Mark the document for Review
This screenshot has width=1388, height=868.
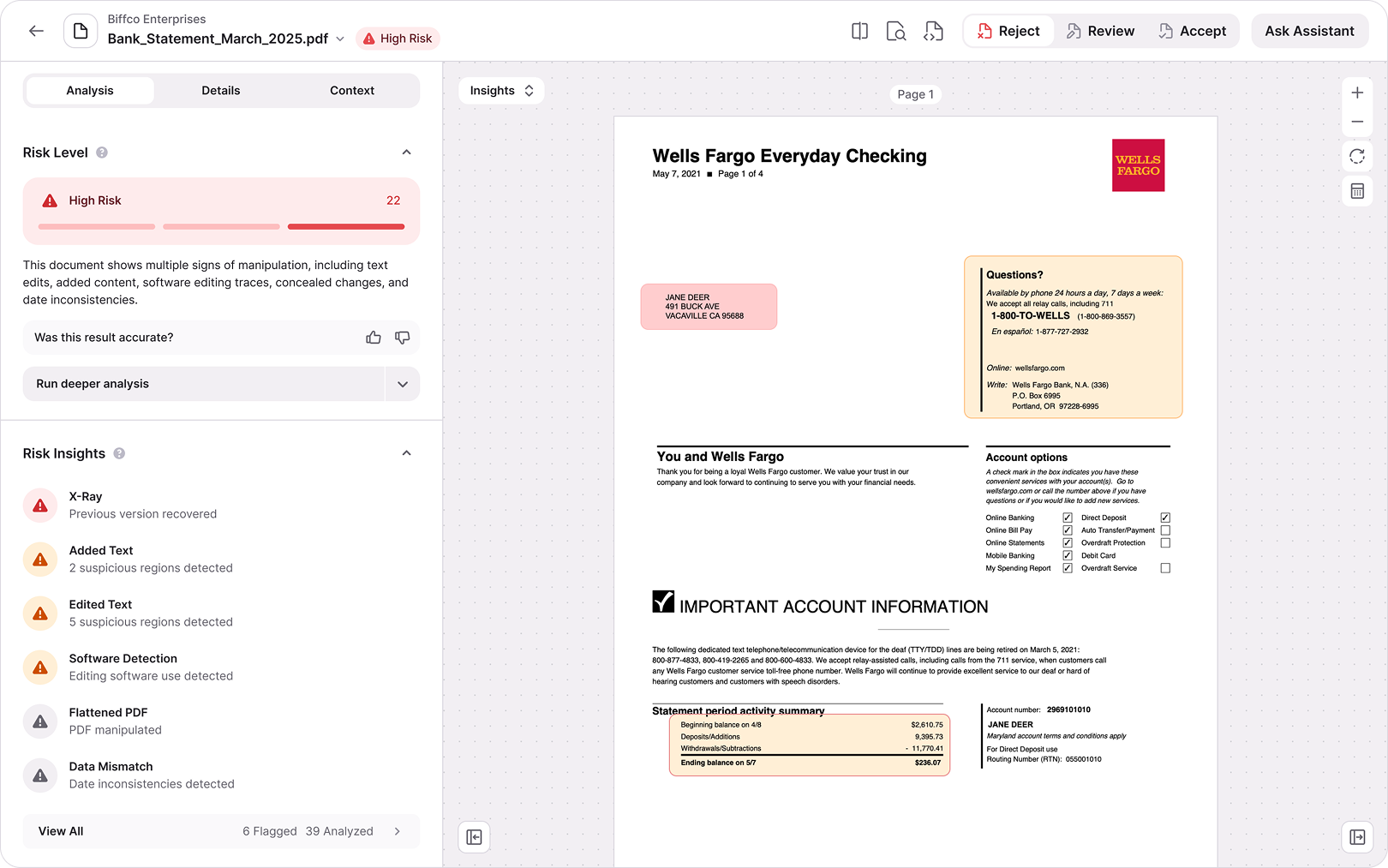[1101, 31]
